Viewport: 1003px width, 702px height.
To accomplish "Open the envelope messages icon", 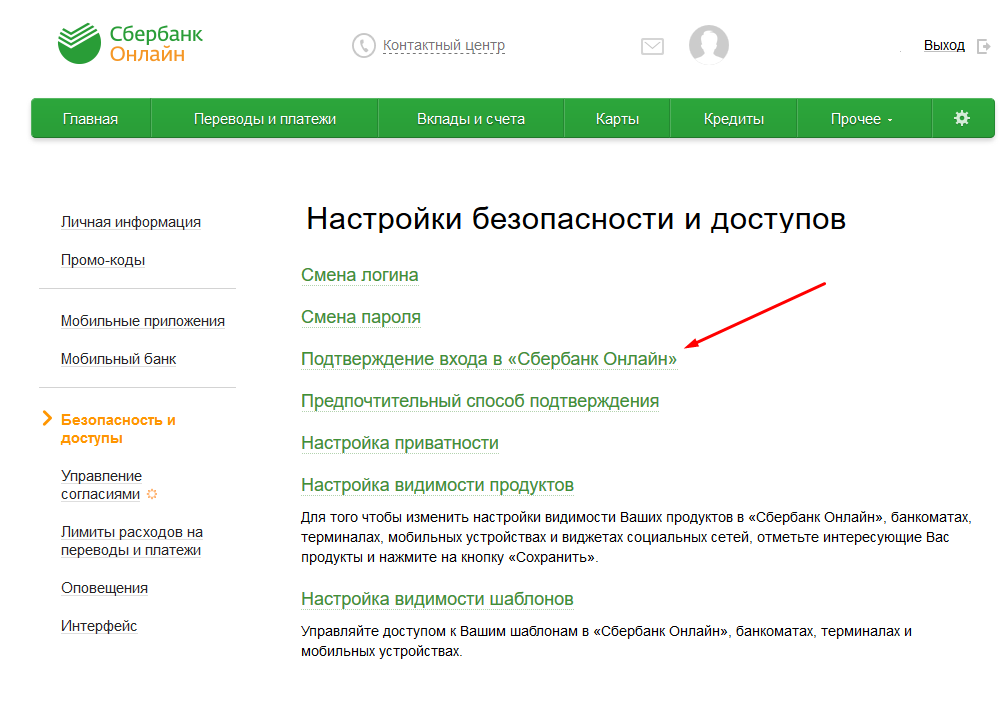I will pos(652,46).
